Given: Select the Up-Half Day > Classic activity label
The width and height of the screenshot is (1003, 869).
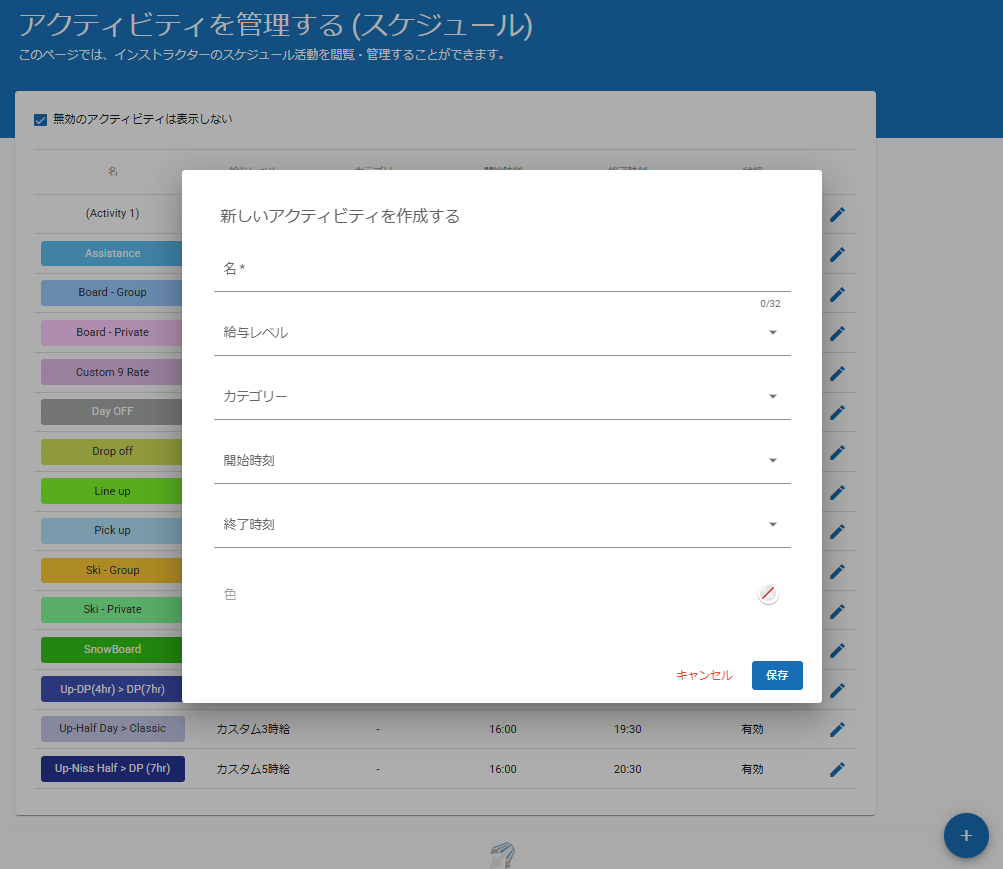Looking at the screenshot, I should [112, 729].
